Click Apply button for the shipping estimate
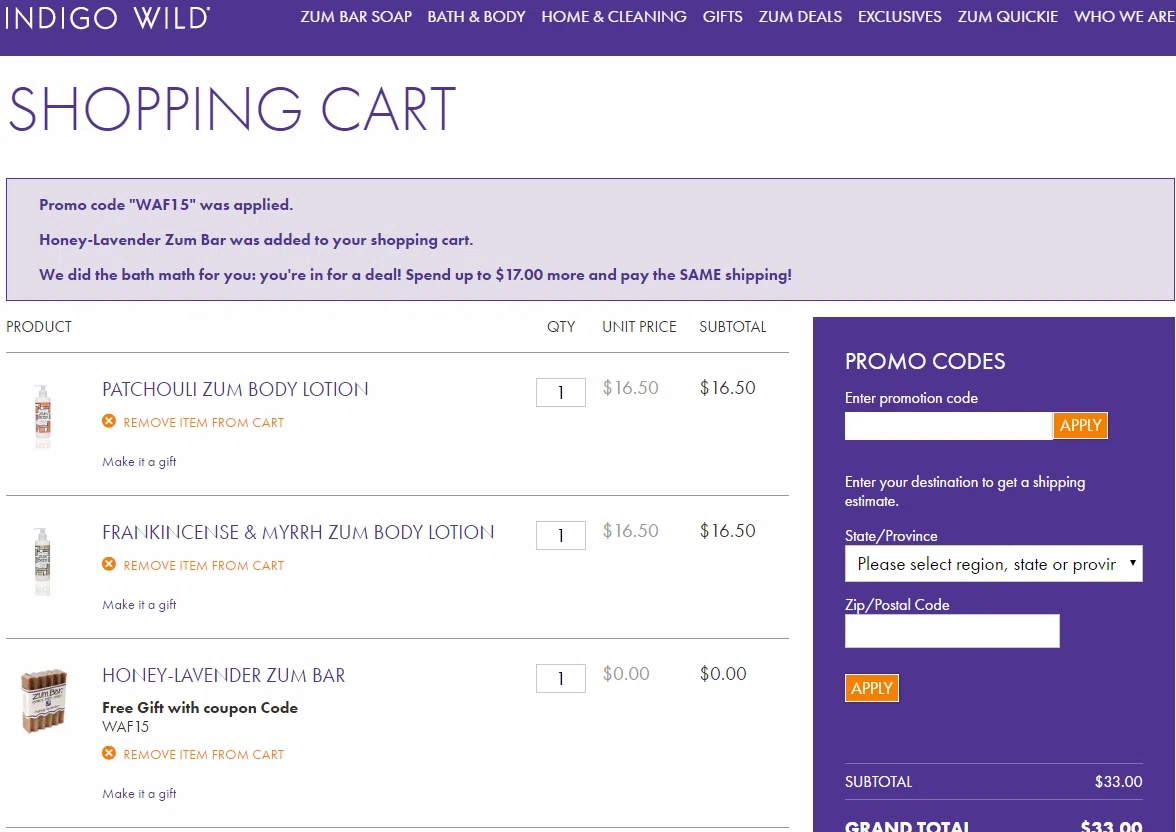The height and width of the screenshot is (832, 1176). coord(872,688)
